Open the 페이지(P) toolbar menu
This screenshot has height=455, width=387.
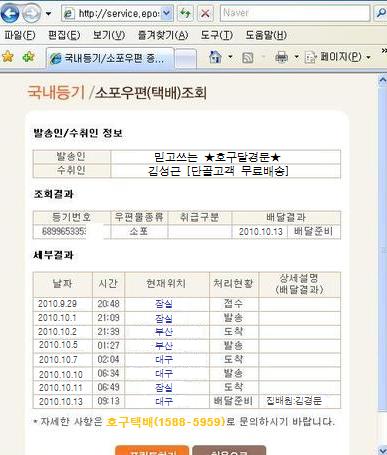[338, 57]
